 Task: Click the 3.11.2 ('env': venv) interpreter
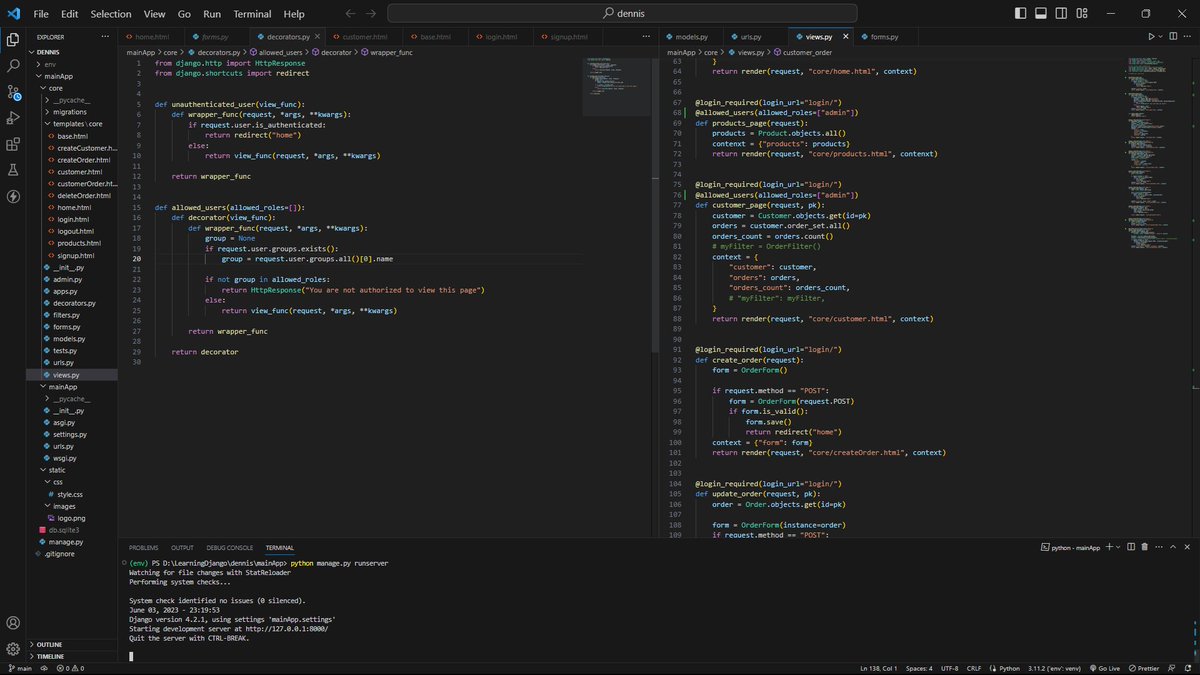click(x=1055, y=668)
